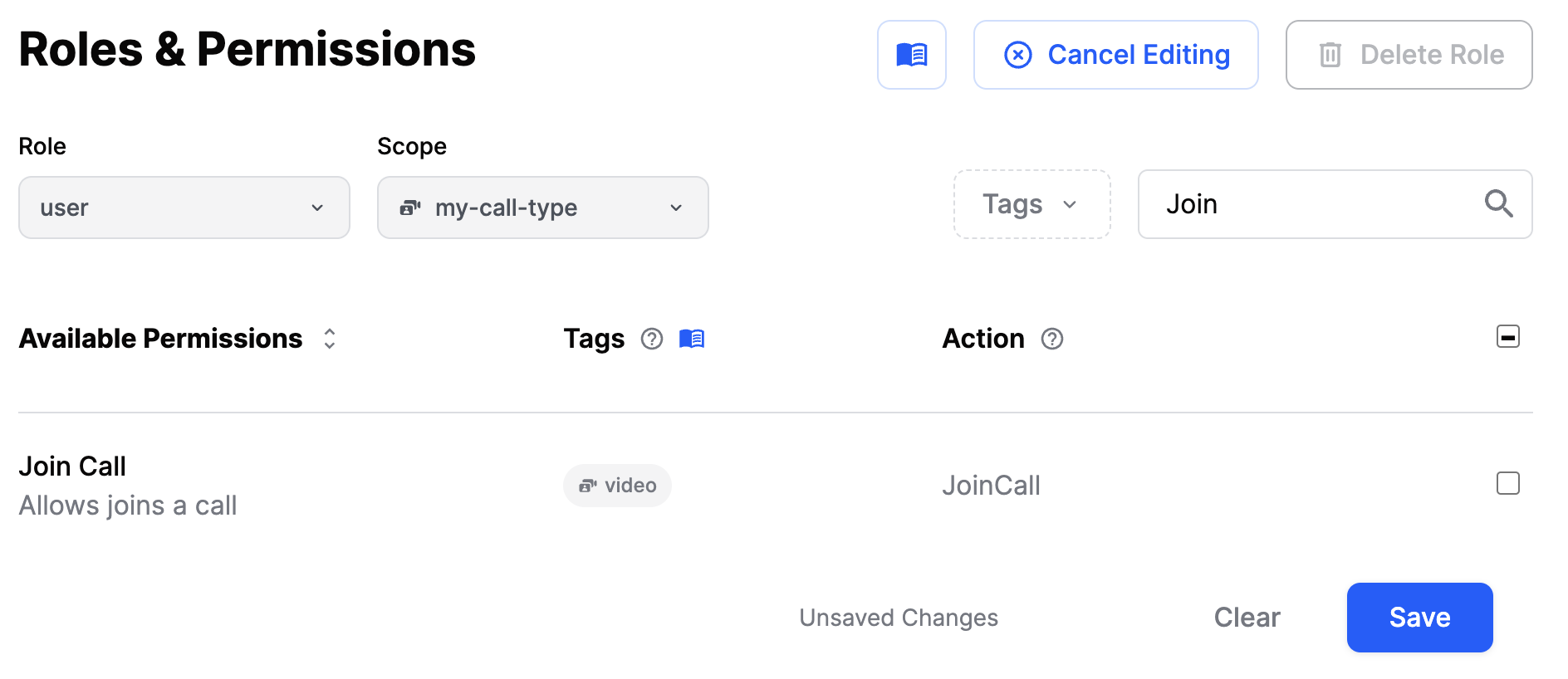Expand the Tags filter dropdown
The width and height of the screenshot is (1568, 679).
[x=1031, y=204]
